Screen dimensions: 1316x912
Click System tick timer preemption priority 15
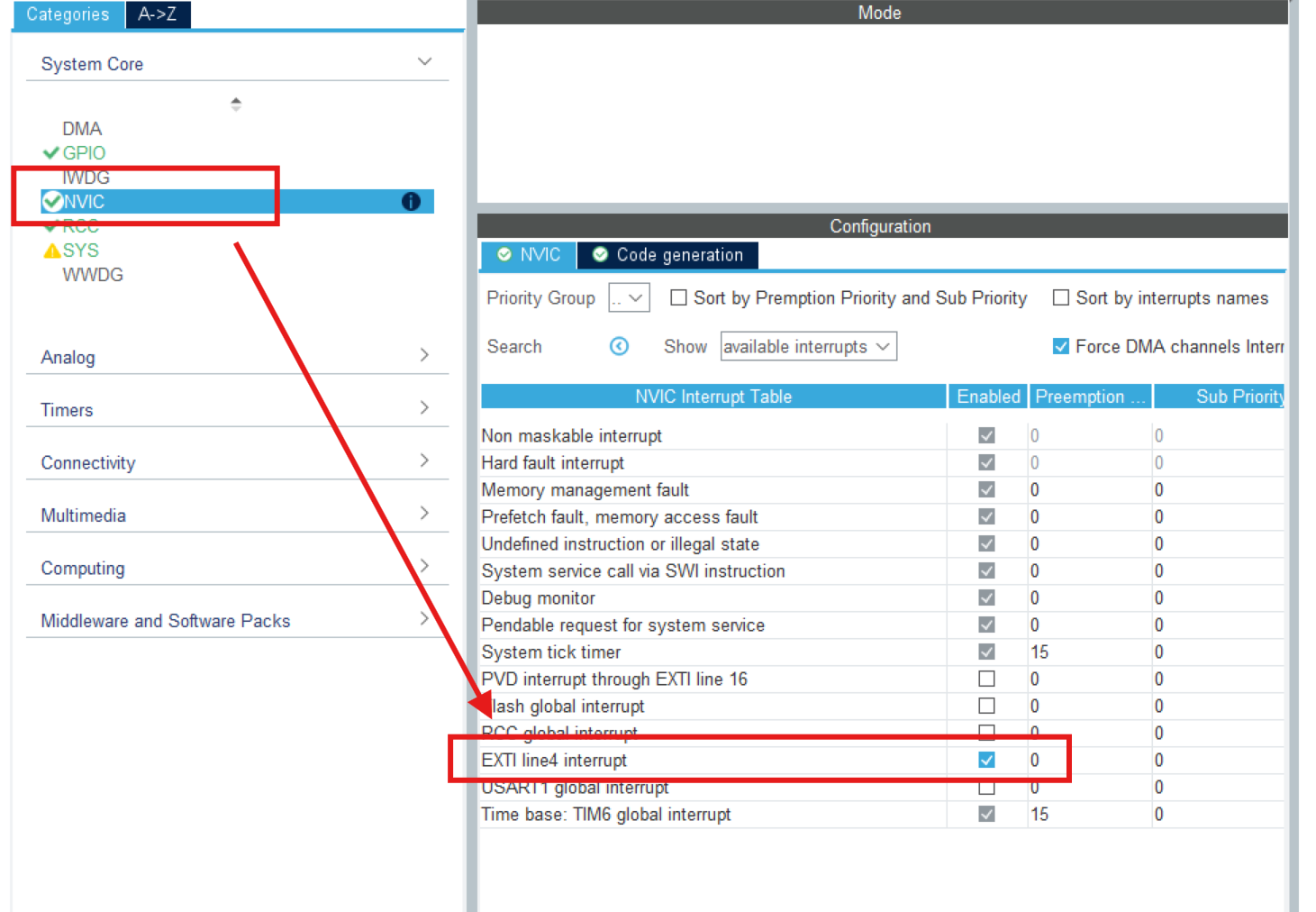(x=1039, y=652)
